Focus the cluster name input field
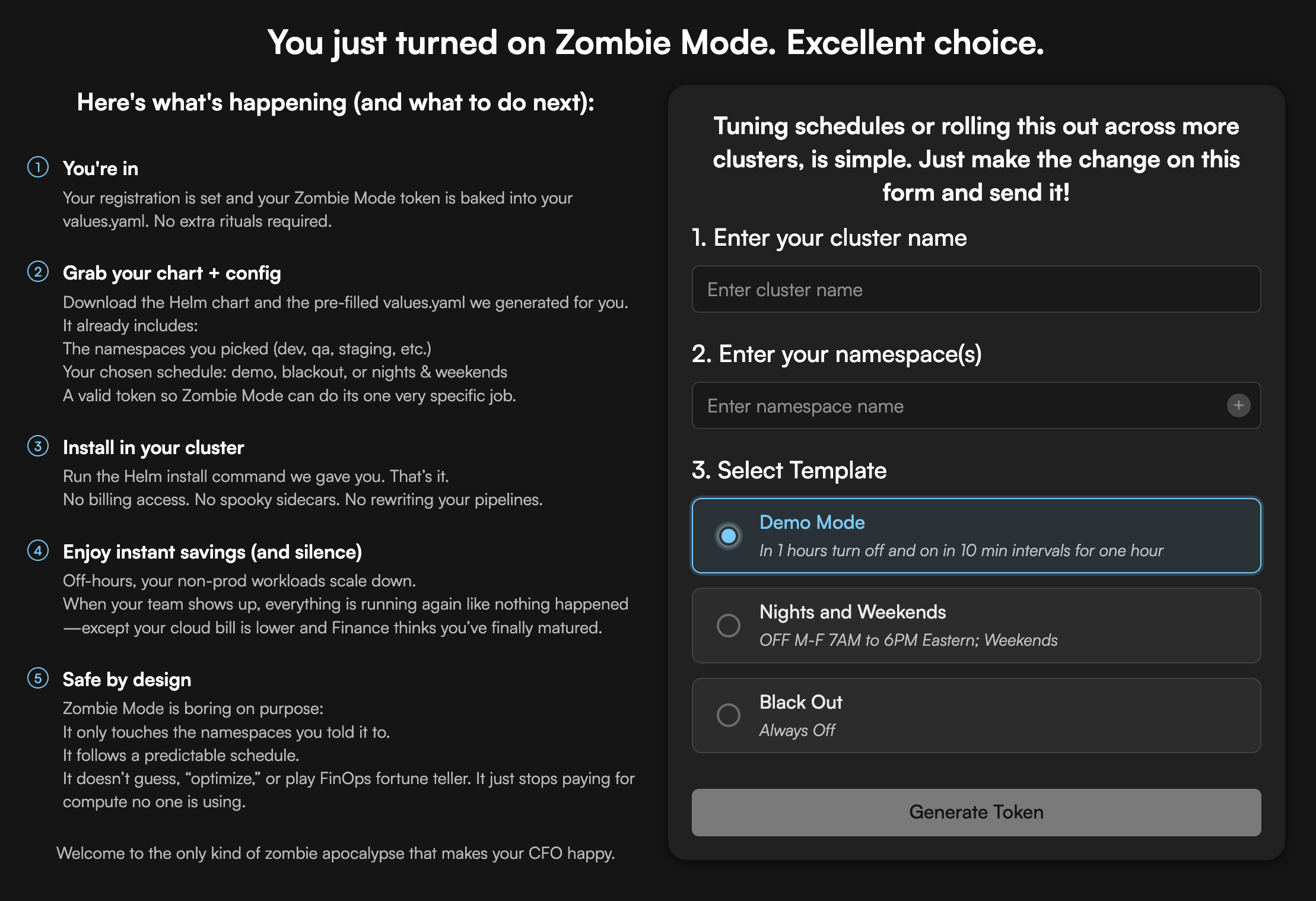This screenshot has width=1316, height=901. (x=976, y=290)
